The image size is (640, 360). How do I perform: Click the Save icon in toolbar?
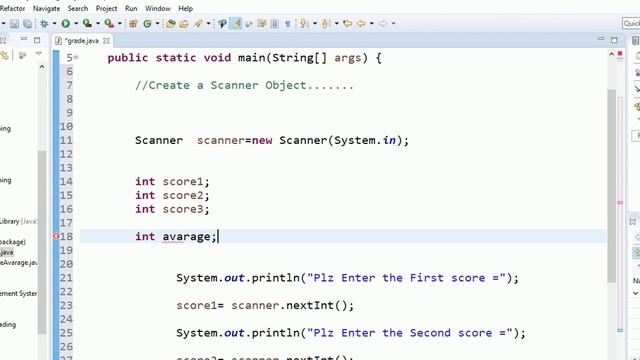[x=14, y=24]
